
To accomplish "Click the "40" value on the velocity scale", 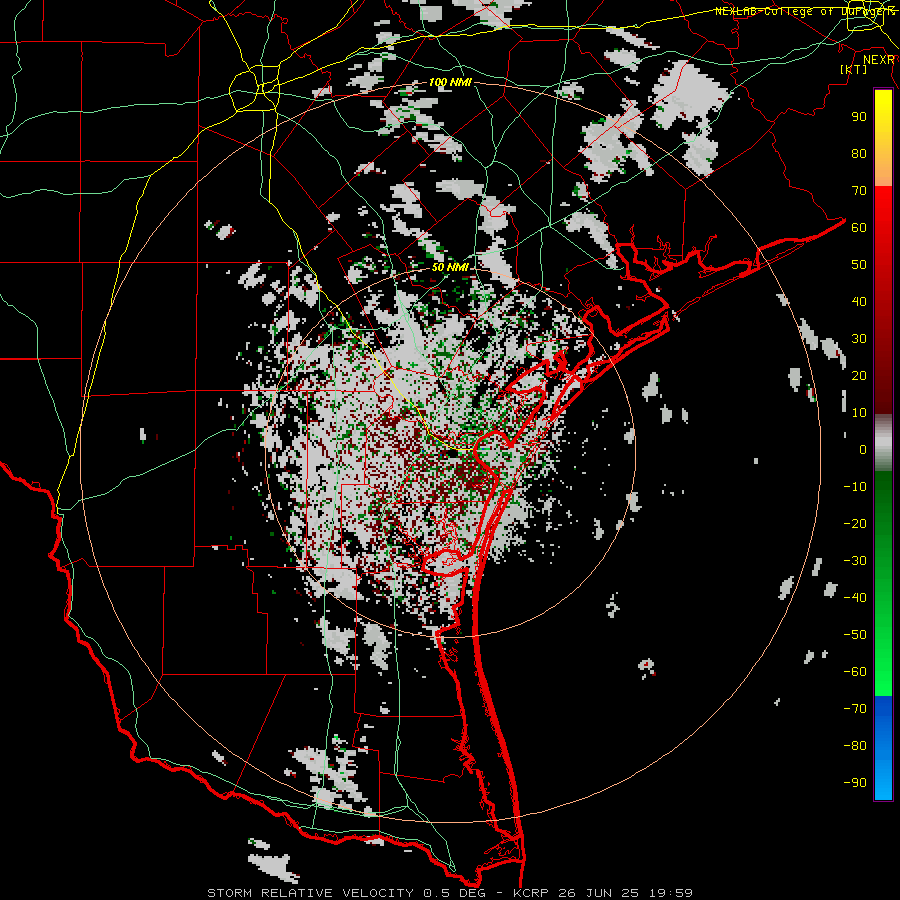I will click(x=859, y=301).
